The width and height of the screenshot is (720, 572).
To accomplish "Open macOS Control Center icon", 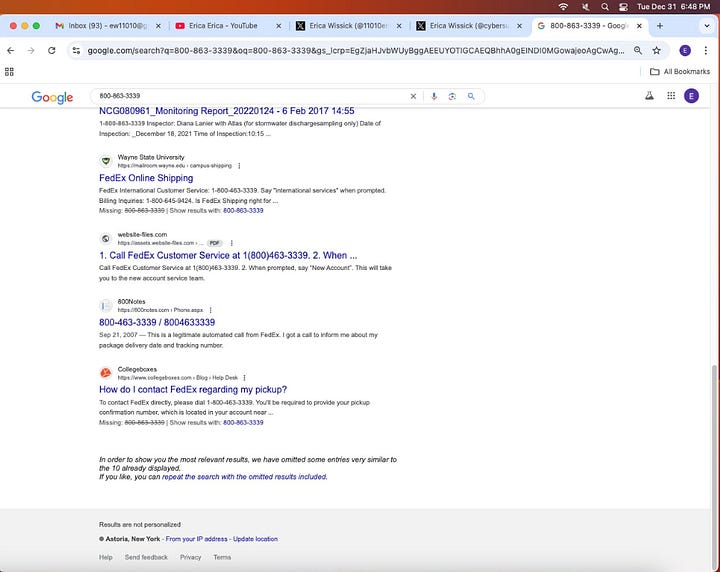I will point(624,6).
